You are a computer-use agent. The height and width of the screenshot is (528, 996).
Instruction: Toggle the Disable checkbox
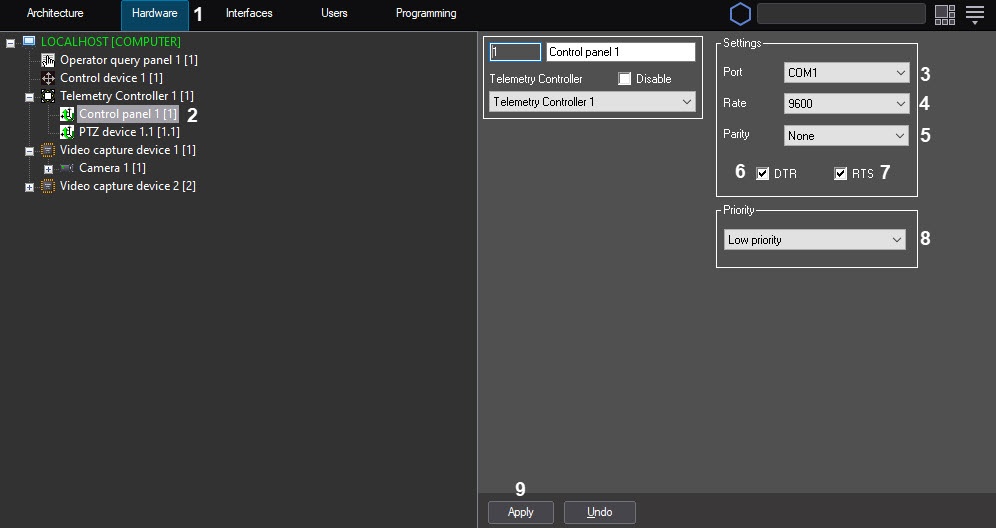[x=625, y=79]
